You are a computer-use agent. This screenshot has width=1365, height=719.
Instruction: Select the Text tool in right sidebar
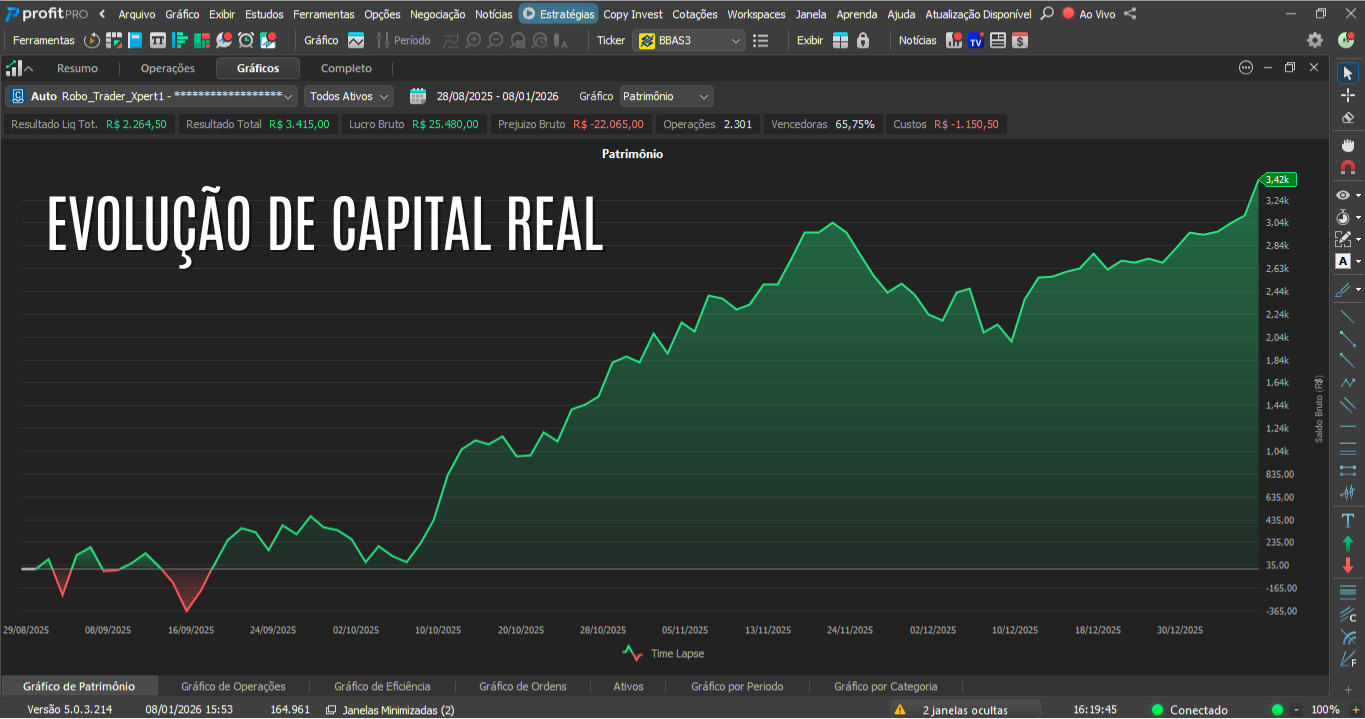[x=1346, y=519]
